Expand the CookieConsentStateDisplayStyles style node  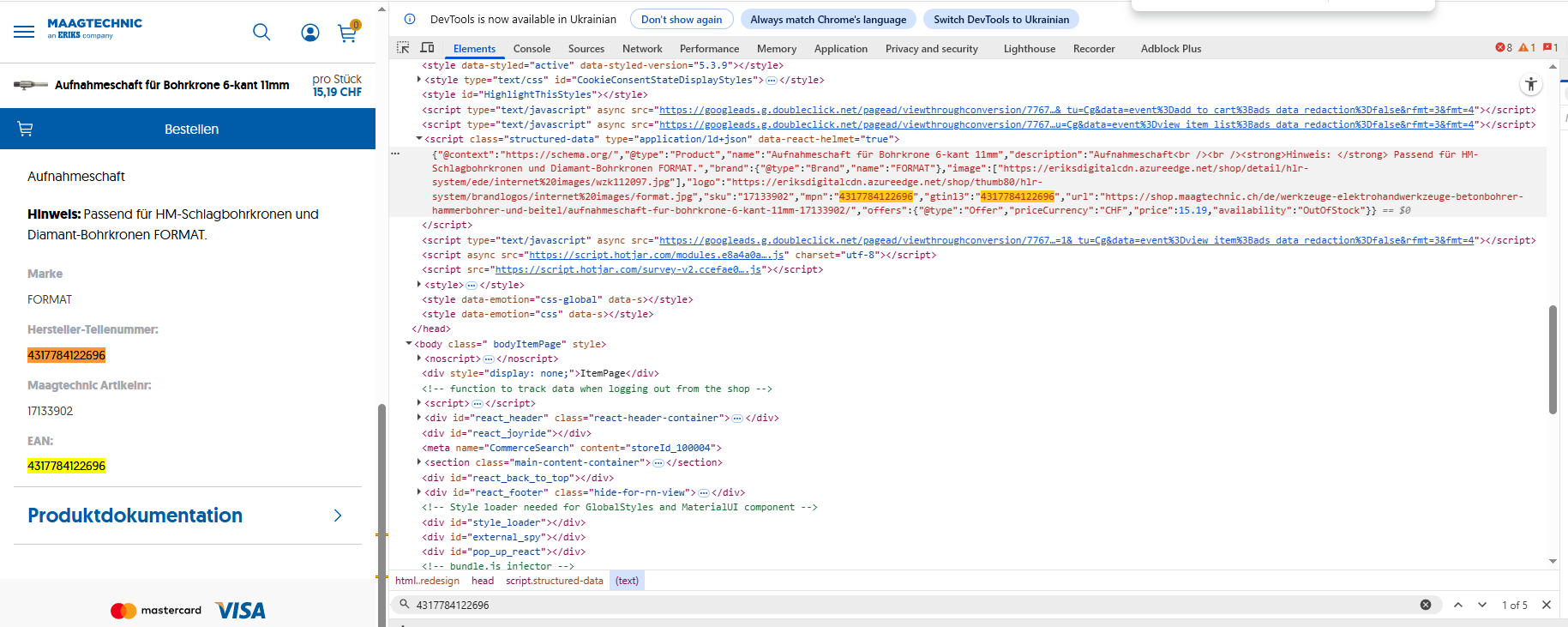click(419, 80)
